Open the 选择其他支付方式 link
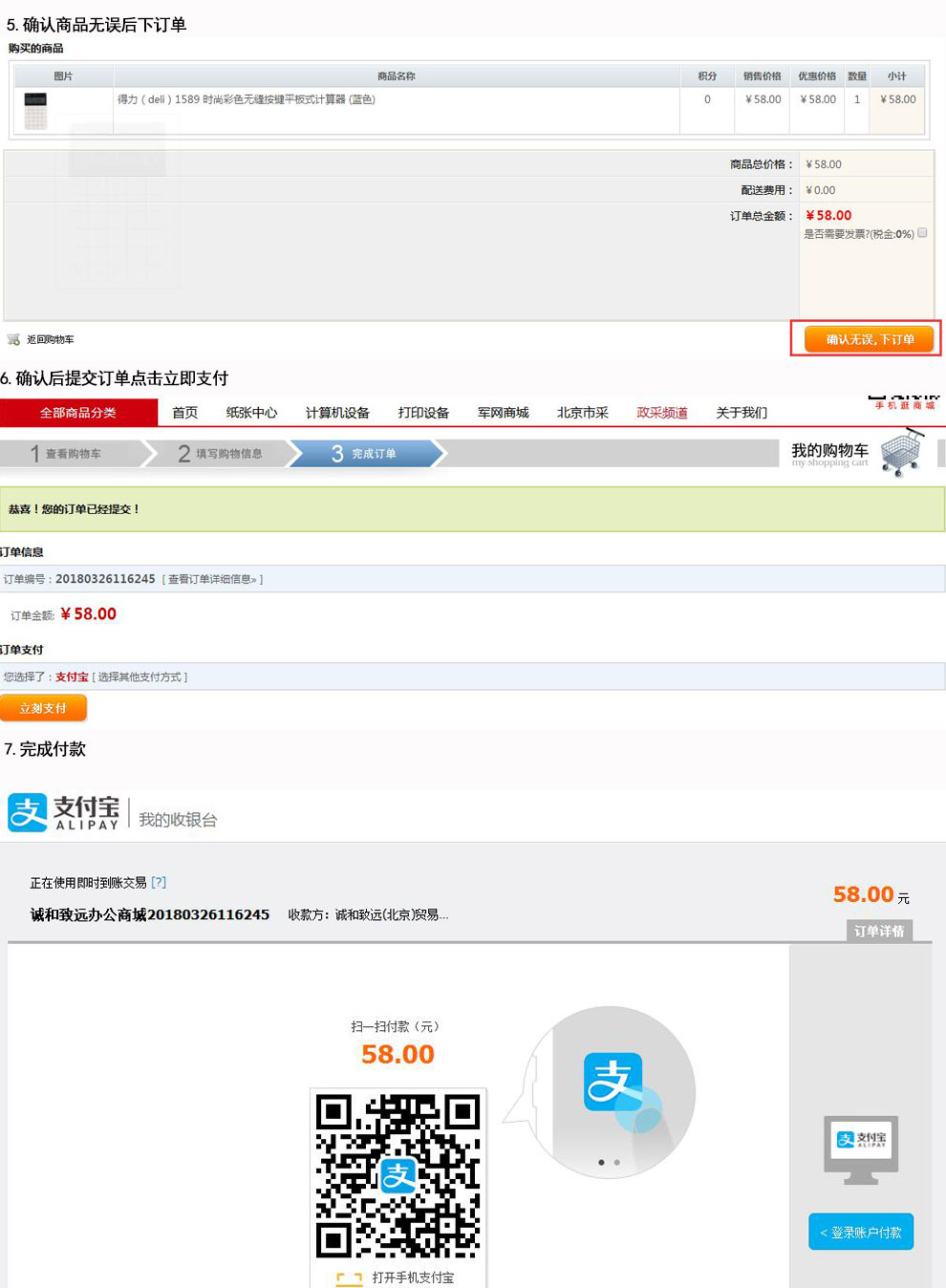The height and width of the screenshot is (1288, 946). point(140,676)
